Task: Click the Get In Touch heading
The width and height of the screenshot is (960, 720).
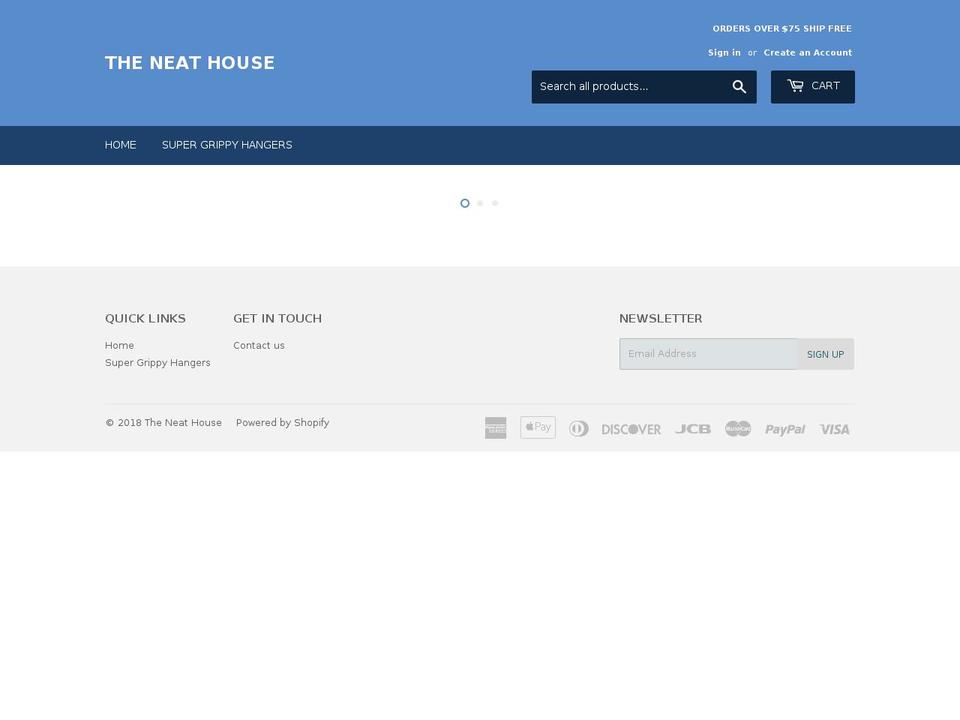Action: (x=277, y=318)
